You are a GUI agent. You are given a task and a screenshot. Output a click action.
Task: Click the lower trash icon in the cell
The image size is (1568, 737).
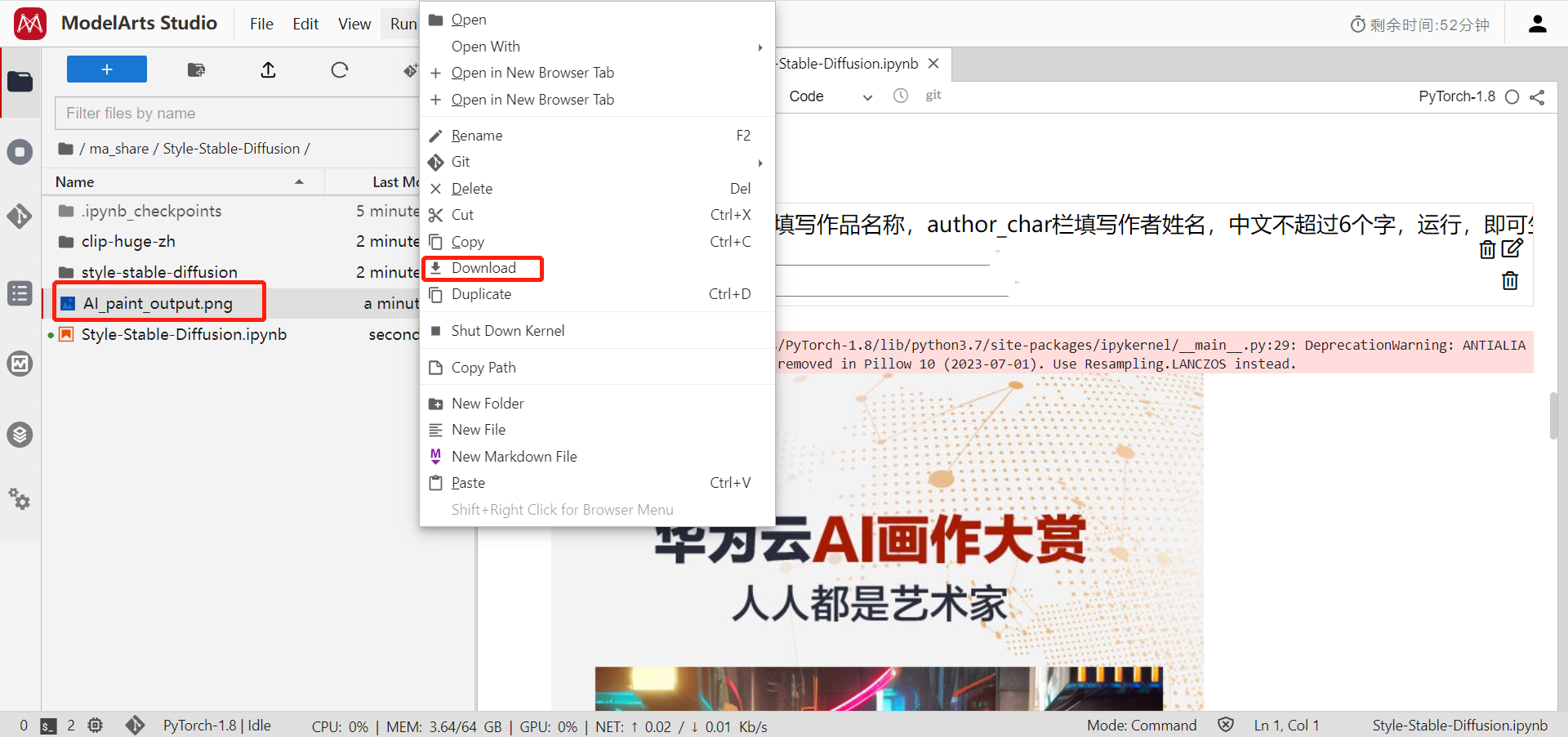[x=1510, y=281]
